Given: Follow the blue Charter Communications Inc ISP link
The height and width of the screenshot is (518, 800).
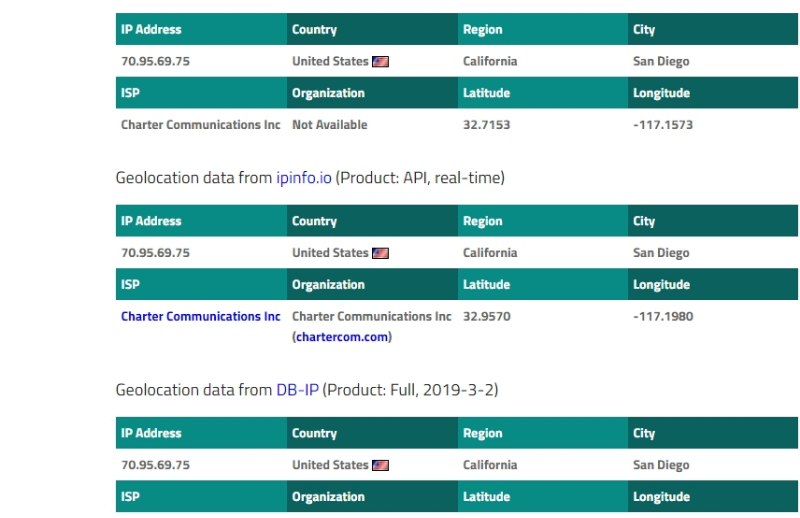Looking at the screenshot, I should (x=200, y=317).
